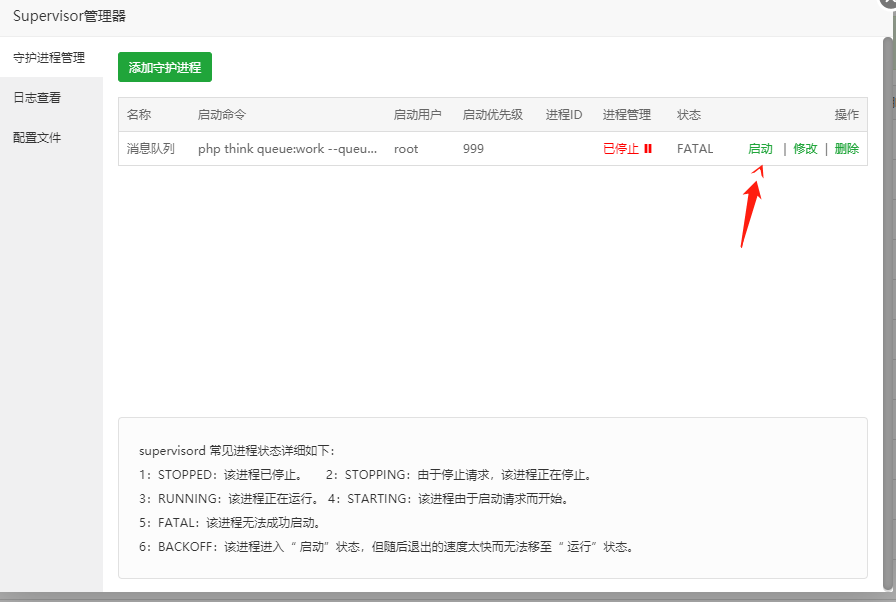
Task: Click the 进程ID column header
Action: (x=563, y=114)
